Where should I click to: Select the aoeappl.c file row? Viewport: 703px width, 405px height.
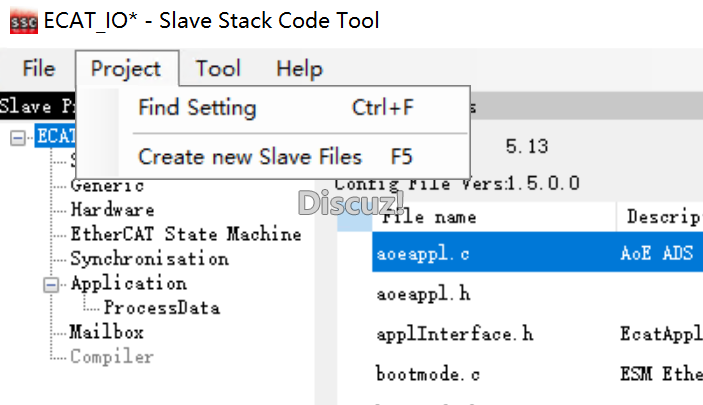point(423,255)
